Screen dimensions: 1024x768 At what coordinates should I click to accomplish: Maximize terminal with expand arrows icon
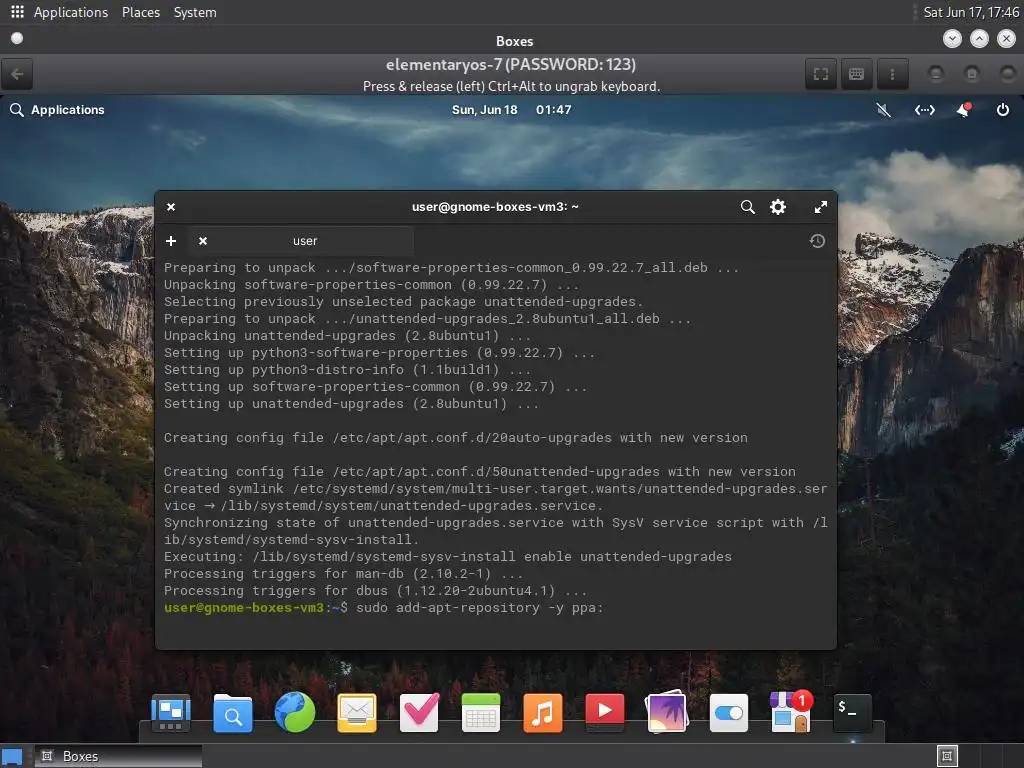[x=821, y=207]
